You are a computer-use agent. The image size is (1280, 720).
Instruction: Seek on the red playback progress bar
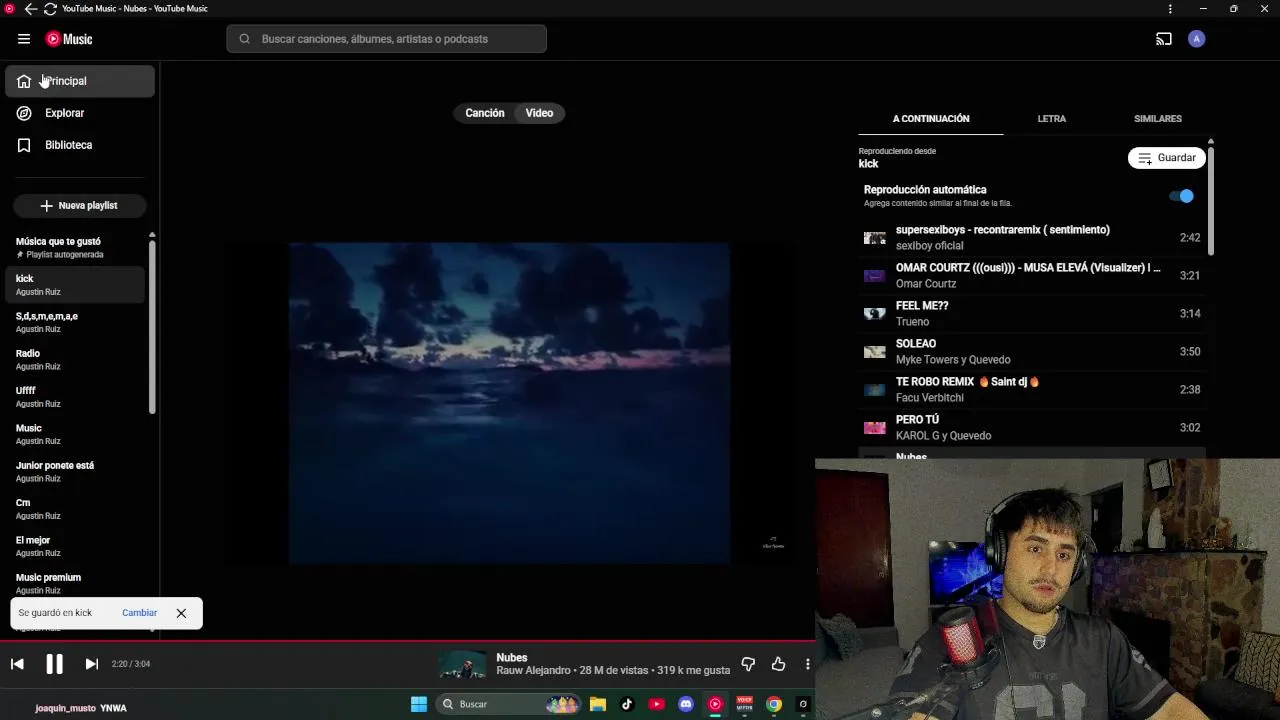click(x=408, y=641)
